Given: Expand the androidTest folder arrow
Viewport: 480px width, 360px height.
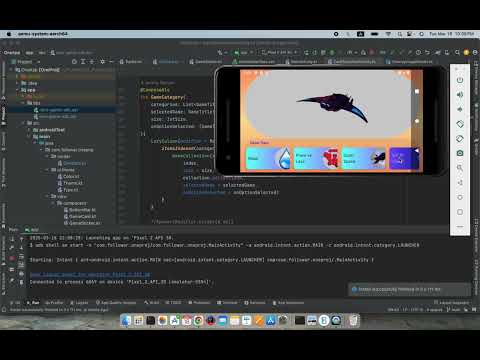Looking at the screenshot, I should (30, 130).
